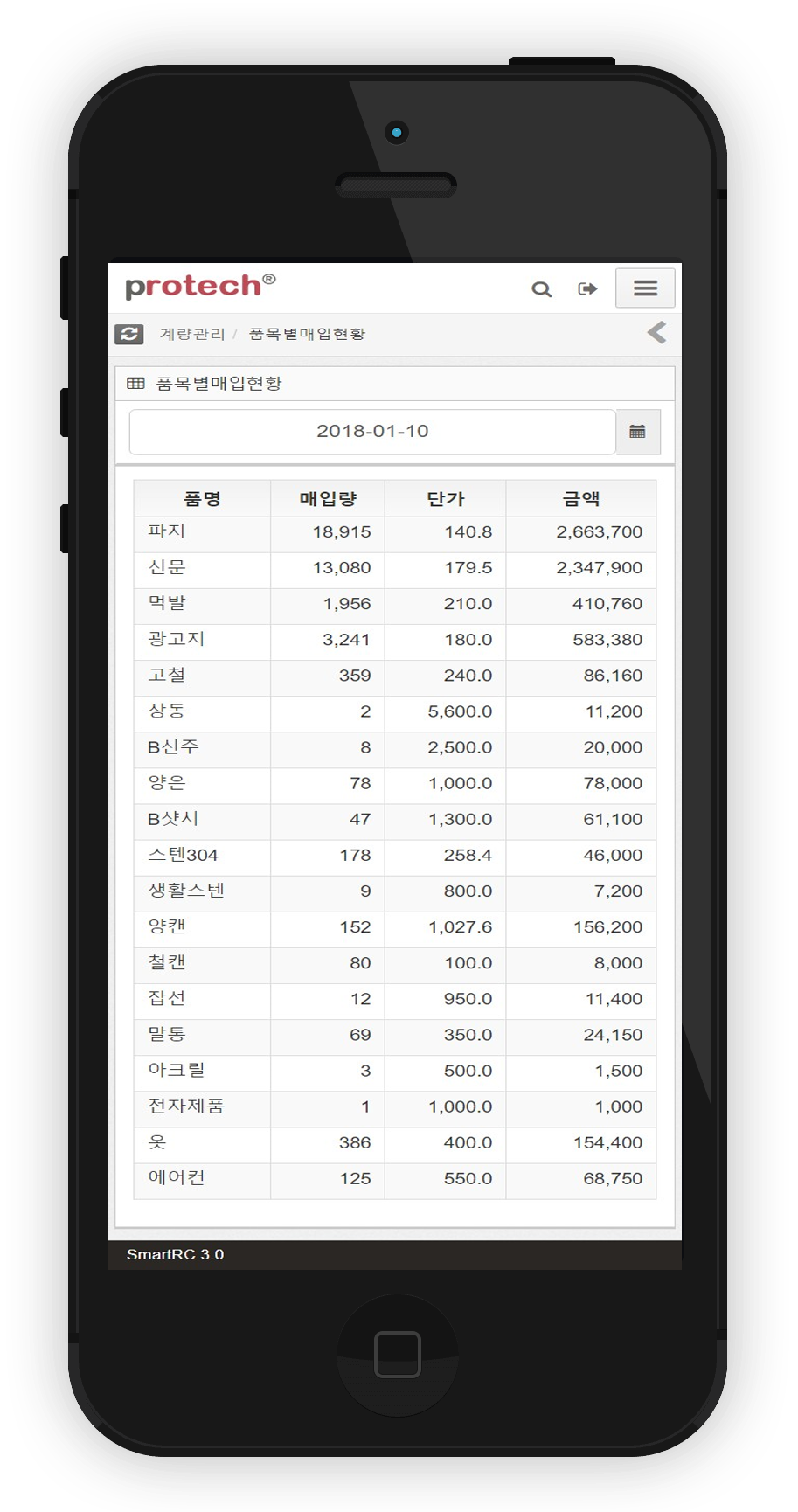Click the logout arrow icon
798x1512 pixels.
[587, 289]
